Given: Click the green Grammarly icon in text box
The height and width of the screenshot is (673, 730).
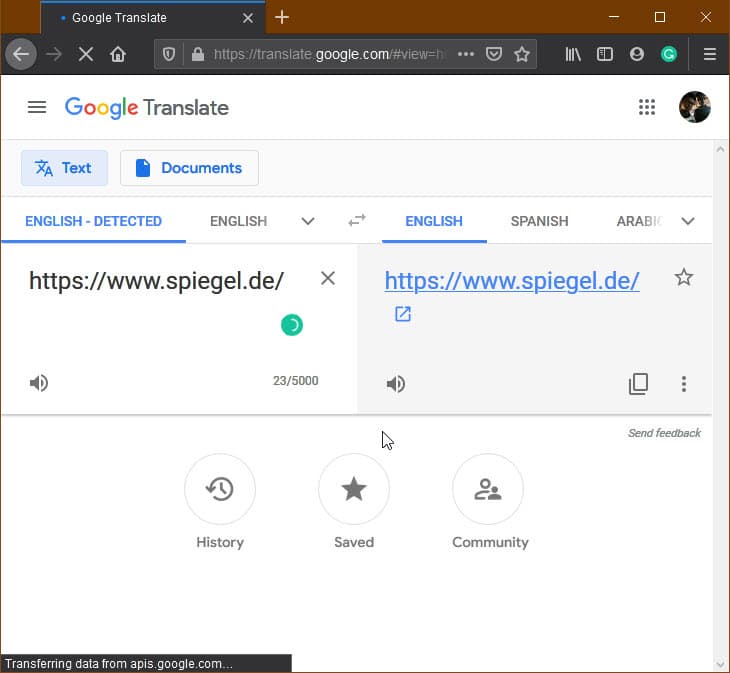Looking at the screenshot, I should [x=292, y=325].
